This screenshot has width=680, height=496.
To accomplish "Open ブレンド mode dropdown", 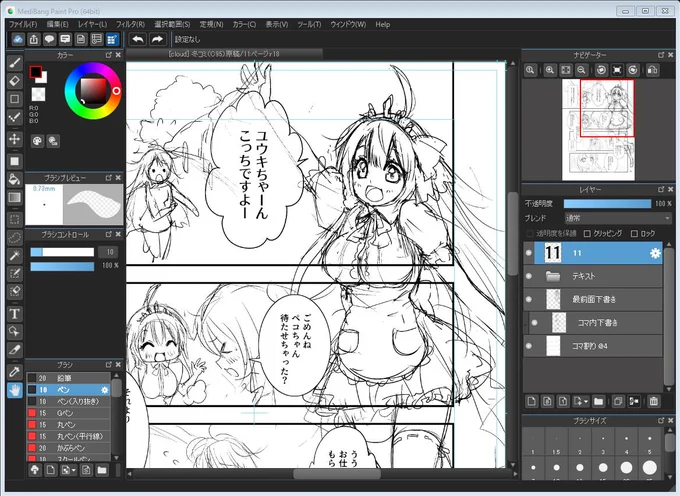I will coord(618,218).
